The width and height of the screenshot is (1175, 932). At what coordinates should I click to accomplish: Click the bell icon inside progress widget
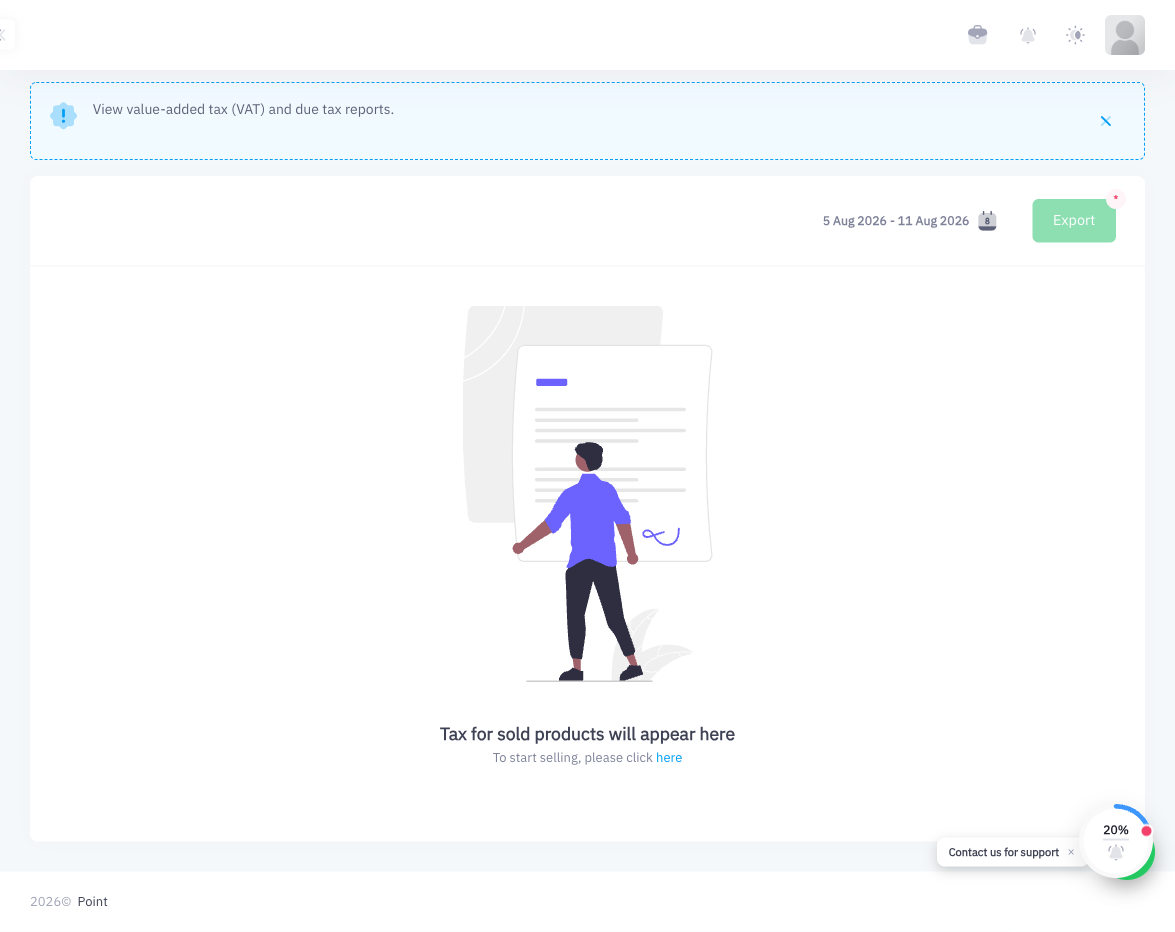tap(1115, 853)
